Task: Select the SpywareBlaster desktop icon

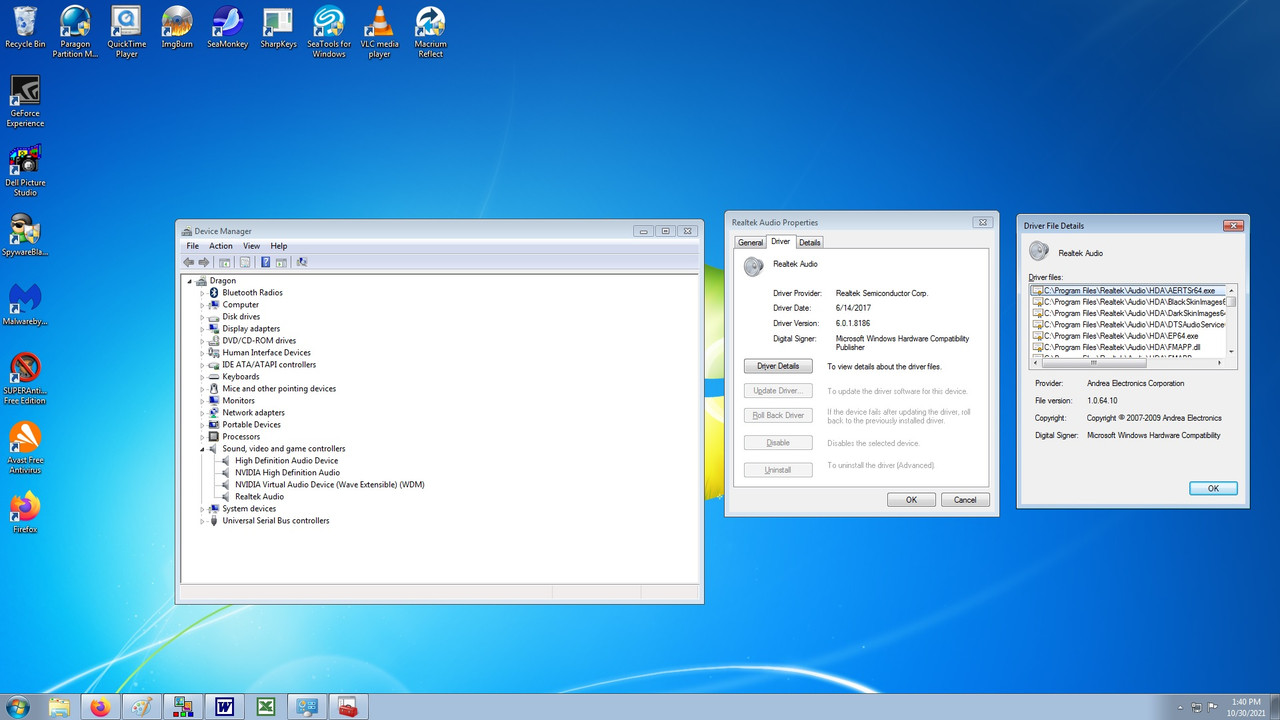Action: tap(25, 235)
